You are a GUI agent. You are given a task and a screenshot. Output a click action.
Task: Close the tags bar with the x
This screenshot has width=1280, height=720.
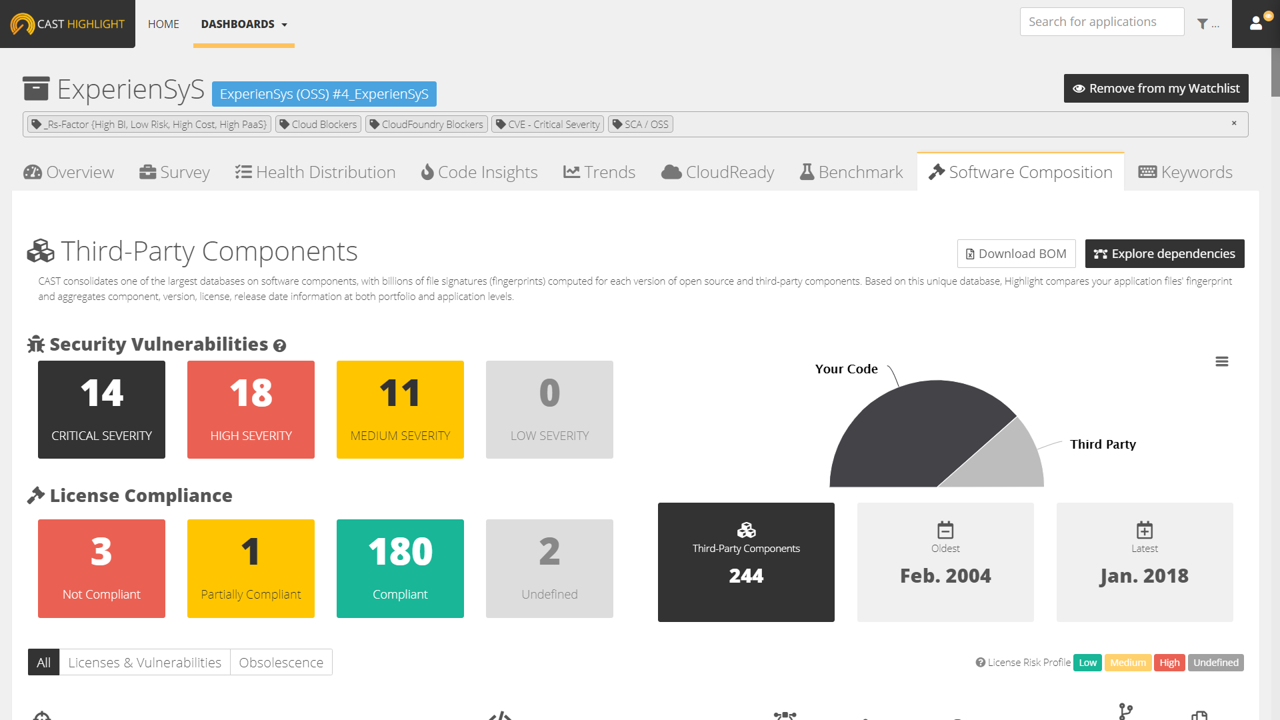click(x=1234, y=123)
